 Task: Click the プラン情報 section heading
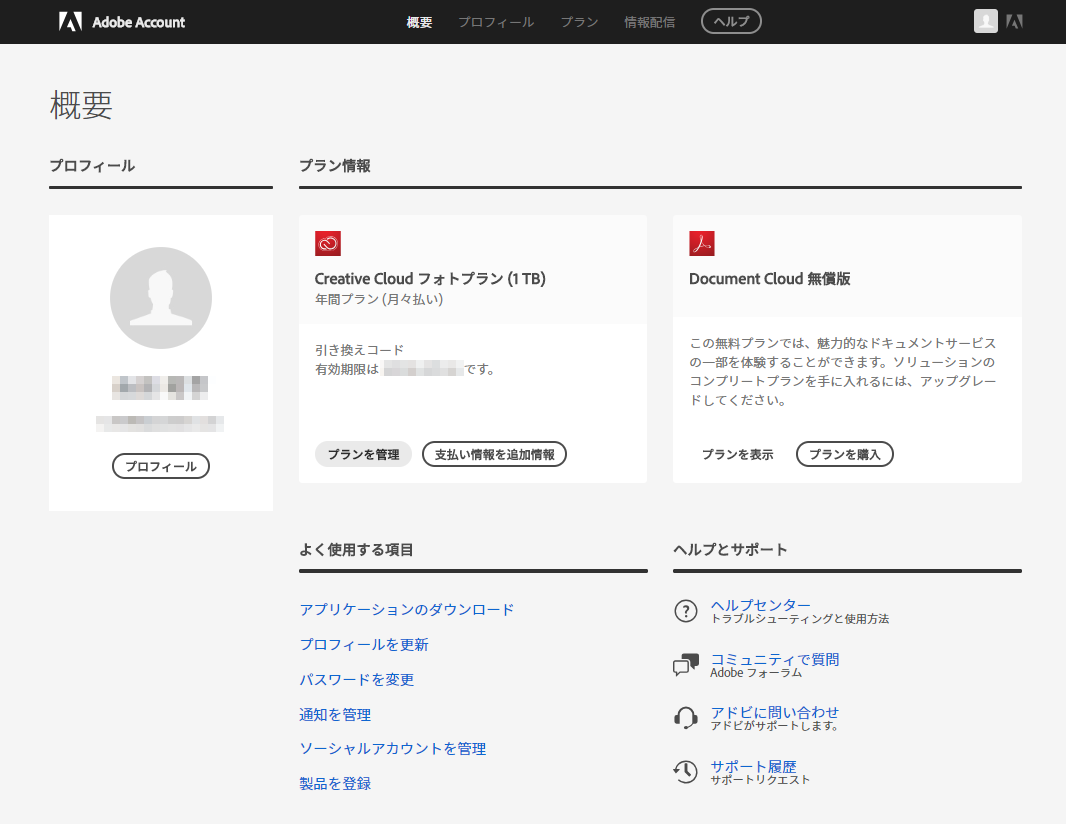point(335,166)
